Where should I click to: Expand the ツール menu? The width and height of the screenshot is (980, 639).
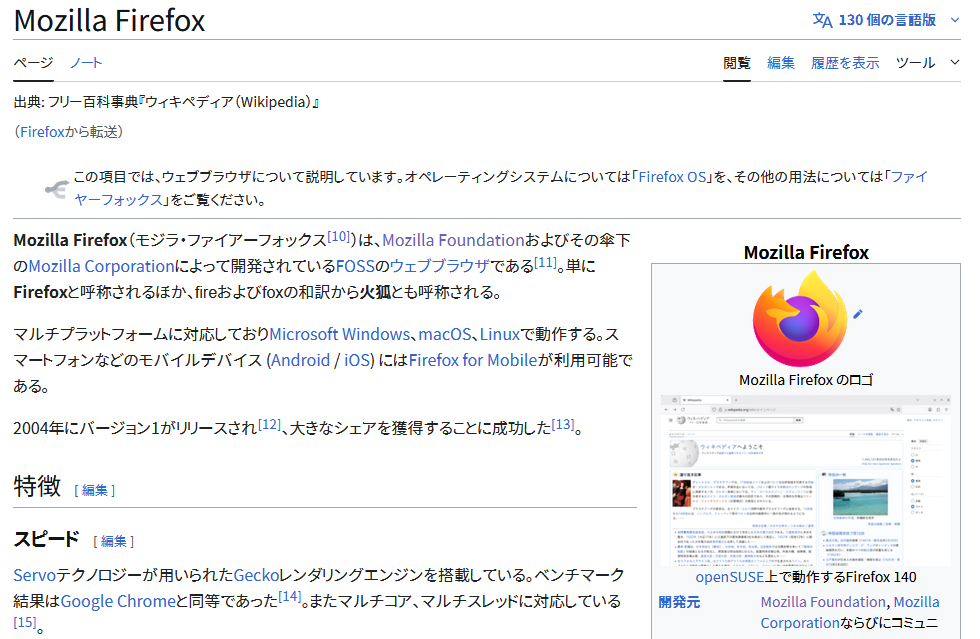point(927,62)
